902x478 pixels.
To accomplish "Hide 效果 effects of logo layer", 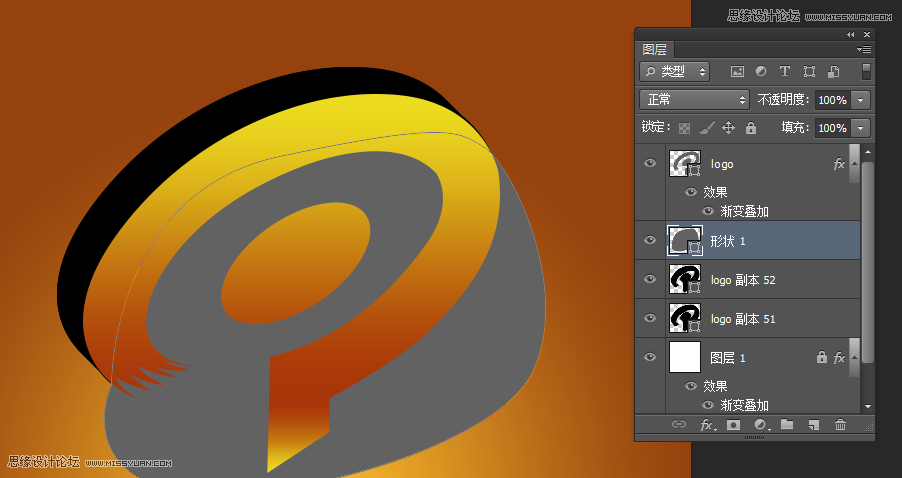I will click(x=691, y=192).
